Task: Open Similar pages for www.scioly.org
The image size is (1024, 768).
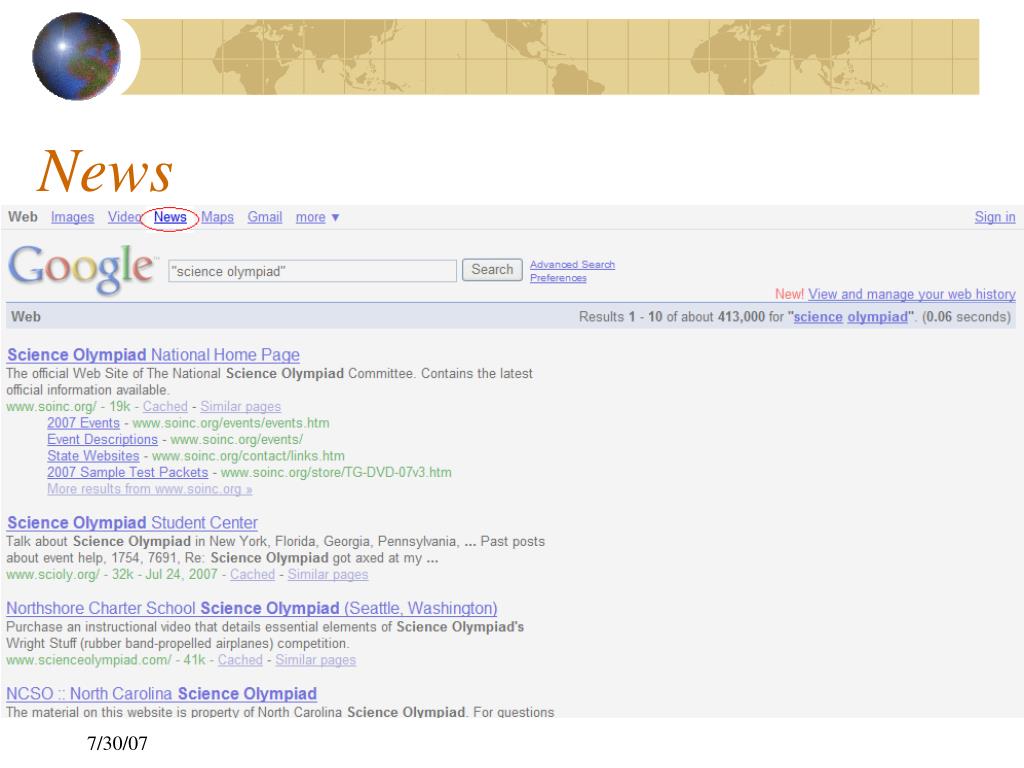Action: (328, 574)
